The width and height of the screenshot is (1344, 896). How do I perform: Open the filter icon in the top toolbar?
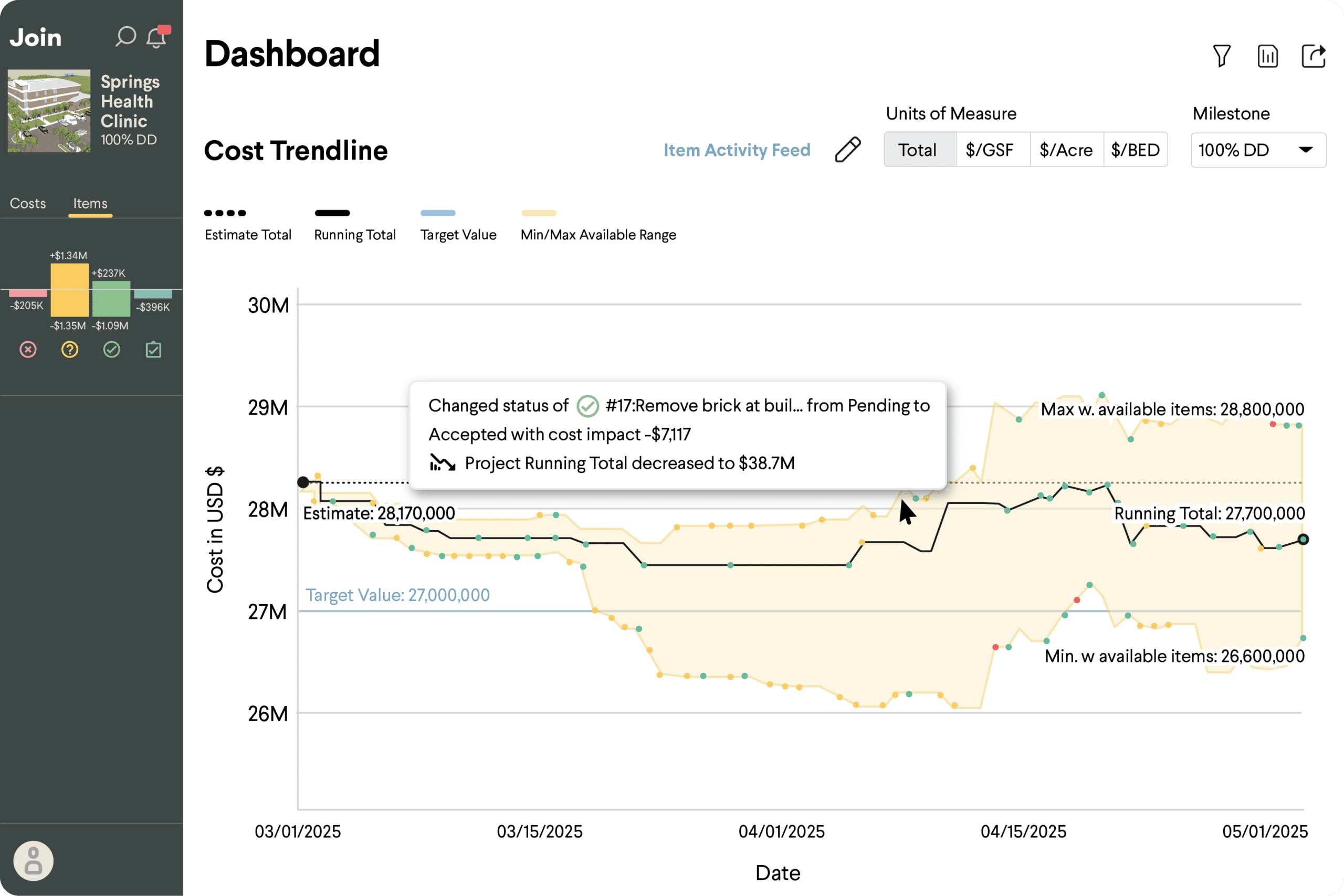click(1223, 56)
